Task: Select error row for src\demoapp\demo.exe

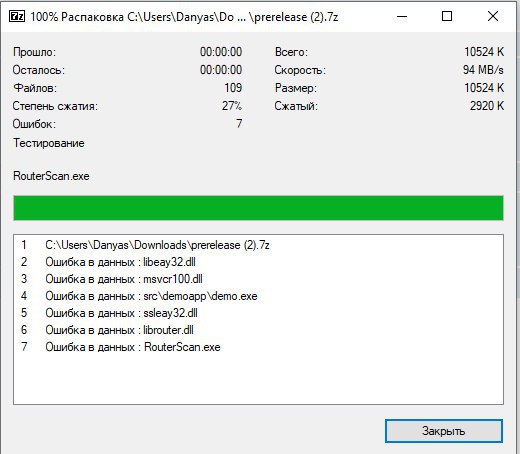Action: [258, 296]
